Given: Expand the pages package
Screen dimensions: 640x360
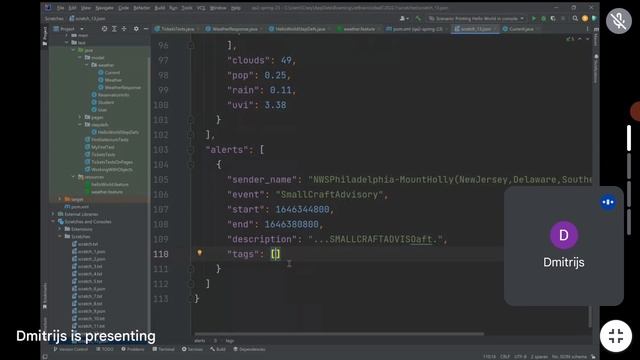Looking at the screenshot, I should (x=80, y=117).
